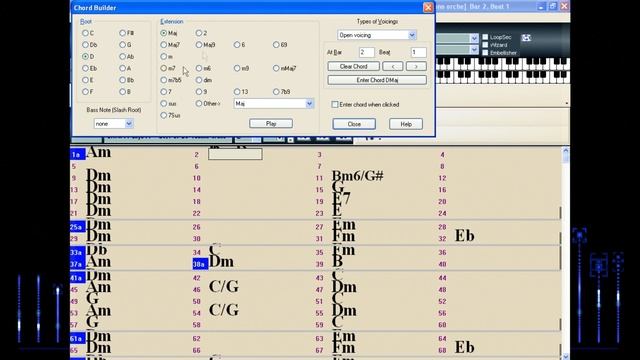Image resolution: width=640 pixels, height=360 pixels.
Task: Choose the 7b9 extension
Action: (x=276, y=92)
